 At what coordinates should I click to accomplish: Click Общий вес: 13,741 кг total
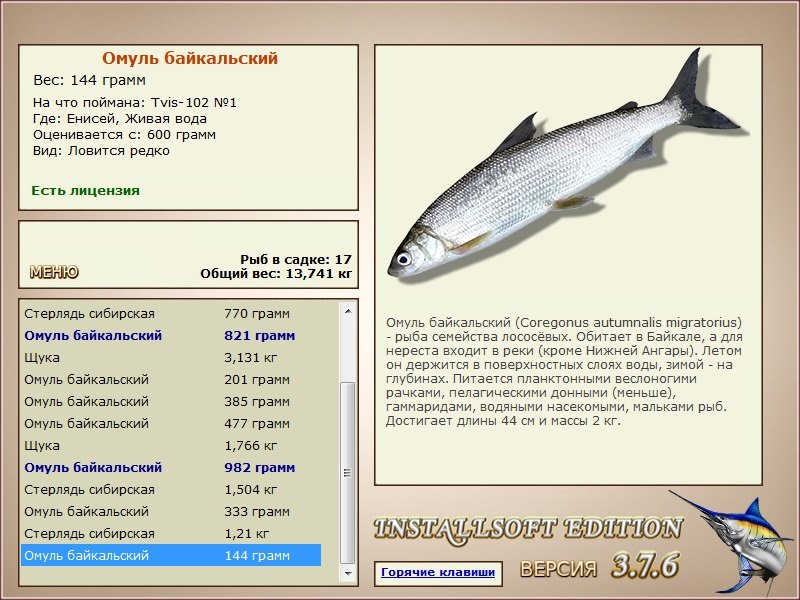[276, 273]
